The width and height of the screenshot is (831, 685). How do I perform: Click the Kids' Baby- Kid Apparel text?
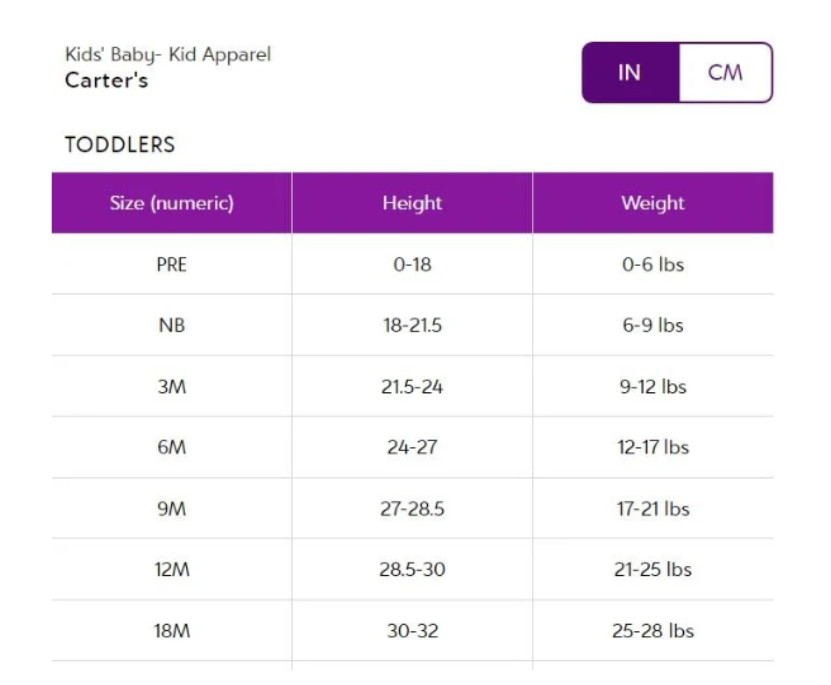tap(168, 55)
